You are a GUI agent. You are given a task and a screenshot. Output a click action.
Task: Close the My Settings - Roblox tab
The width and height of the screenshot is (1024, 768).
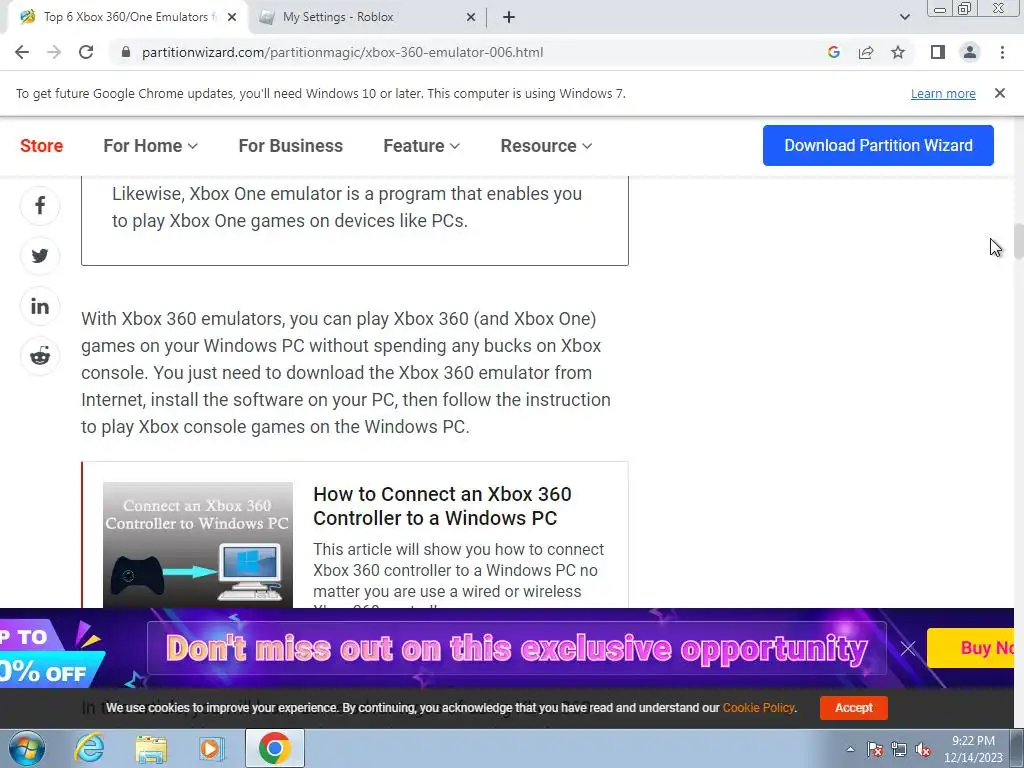tap(471, 17)
